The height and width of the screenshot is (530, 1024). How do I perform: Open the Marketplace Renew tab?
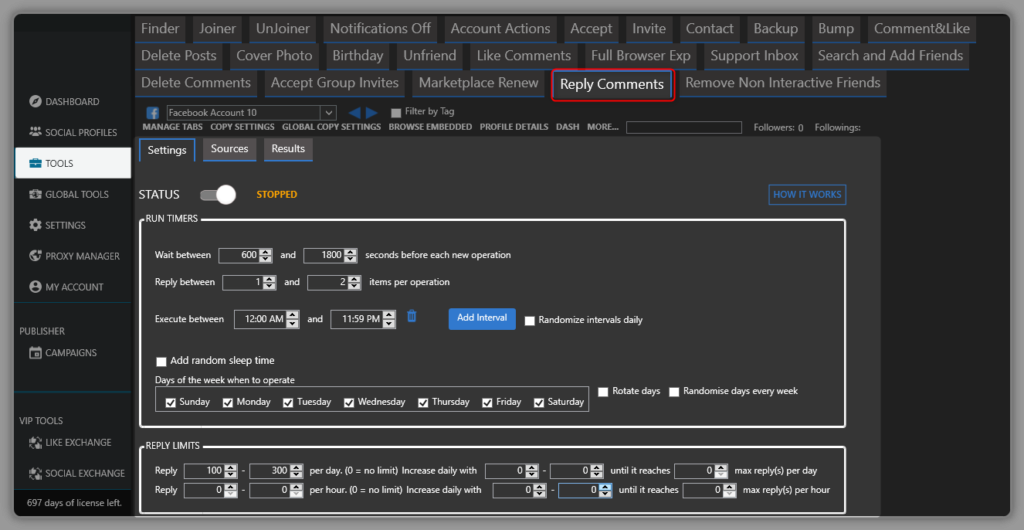[478, 83]
